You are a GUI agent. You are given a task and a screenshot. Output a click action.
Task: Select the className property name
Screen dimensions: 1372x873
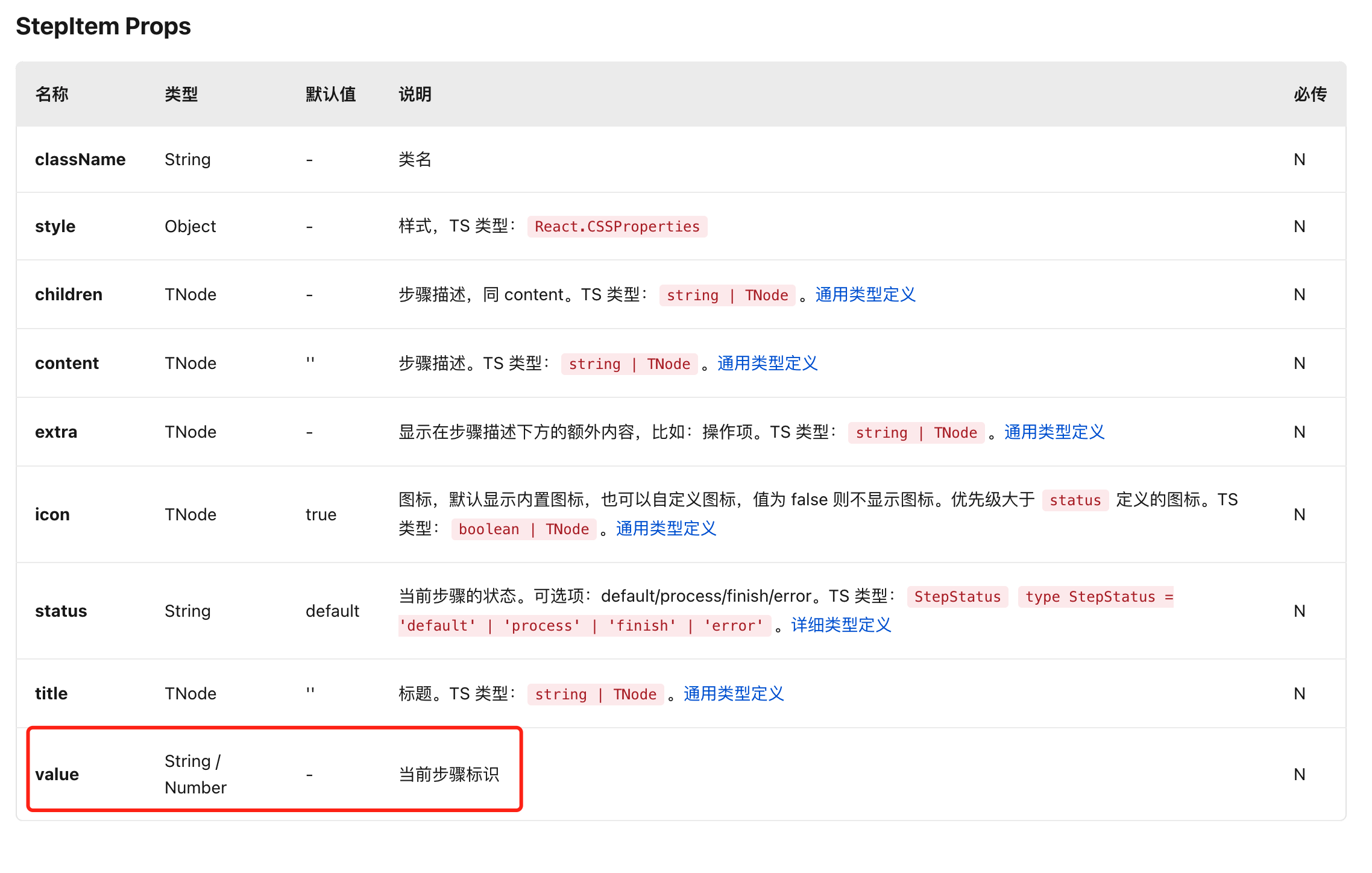pos(80,159)
